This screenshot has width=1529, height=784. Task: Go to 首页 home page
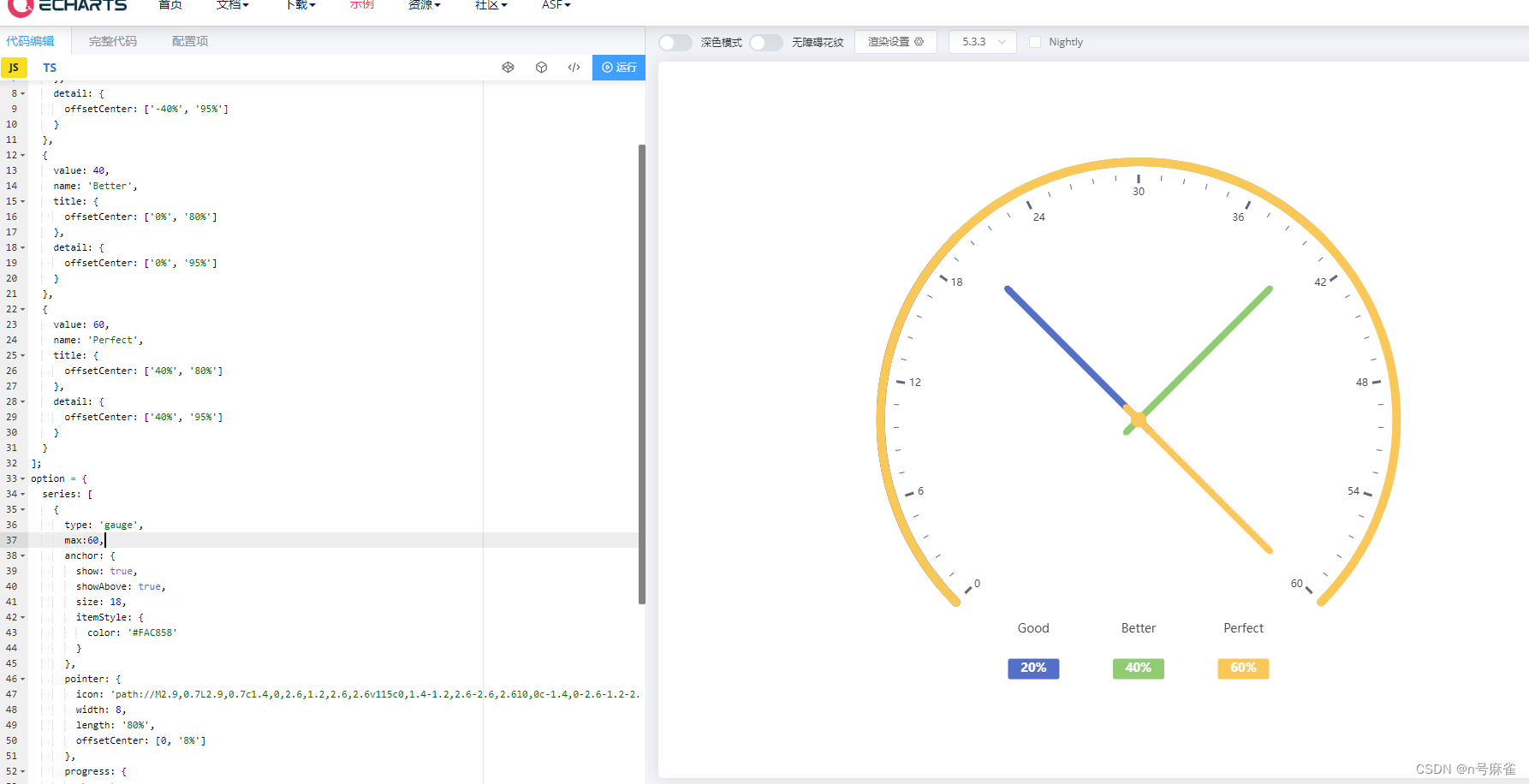[x=170, y=5]
